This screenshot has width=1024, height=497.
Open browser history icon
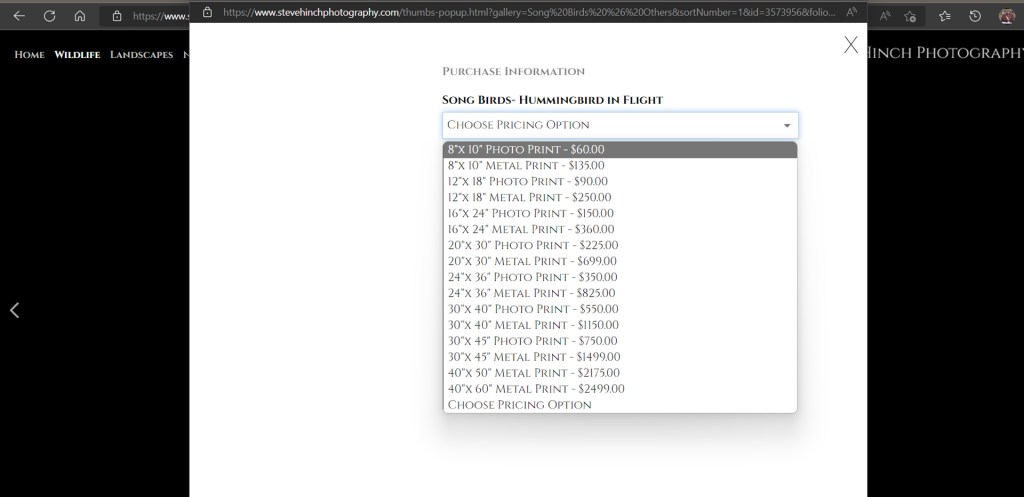pyautogui.click(x=975, y=16)
